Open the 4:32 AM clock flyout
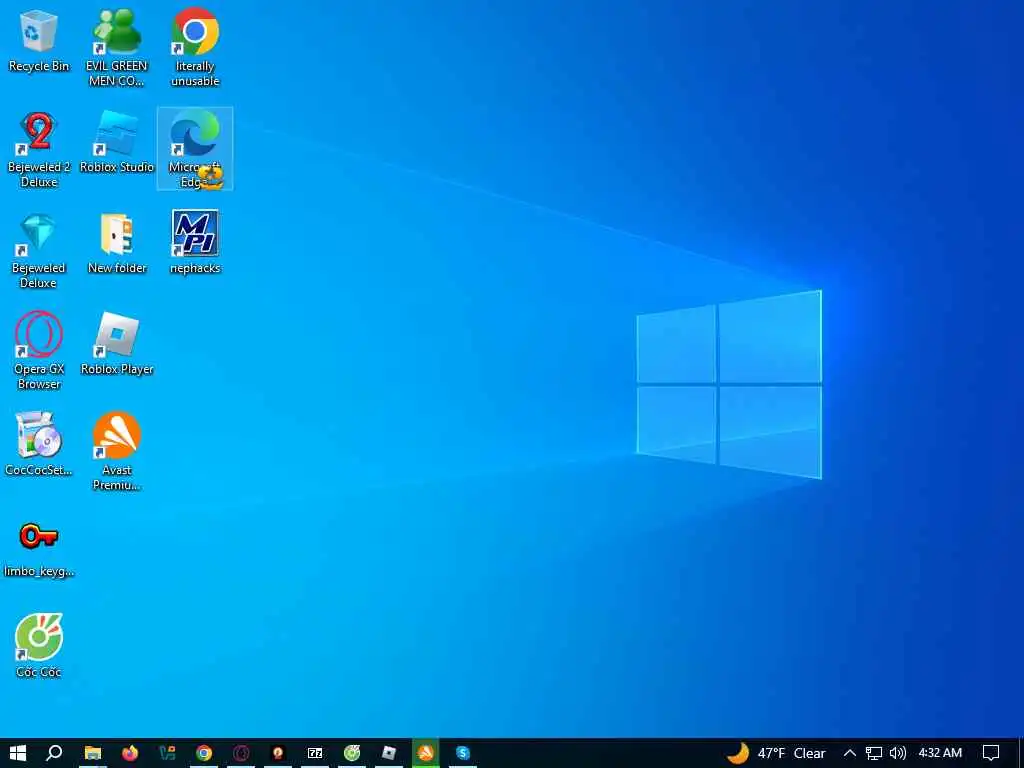 [x=940, y=753]
